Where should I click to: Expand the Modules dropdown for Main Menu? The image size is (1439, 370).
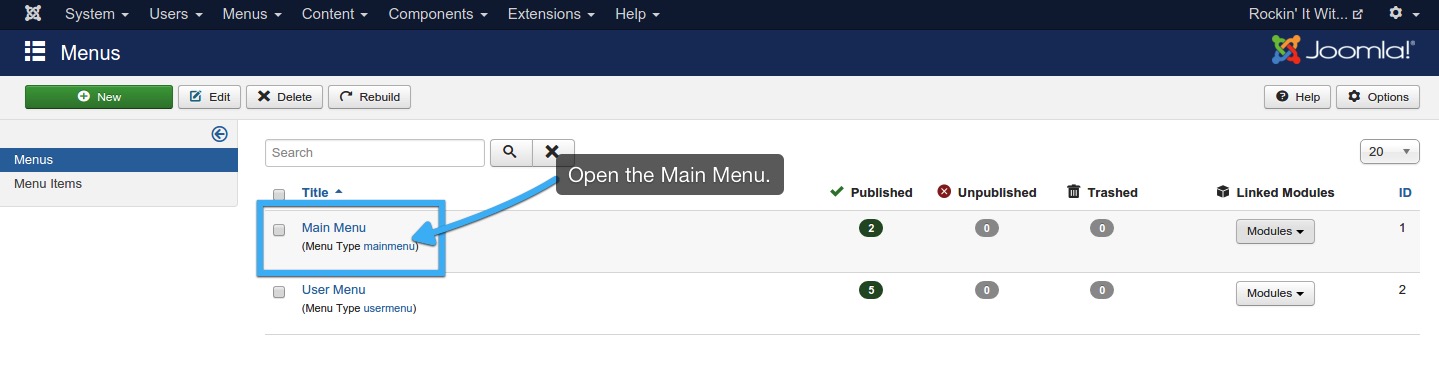(1275, 231)
